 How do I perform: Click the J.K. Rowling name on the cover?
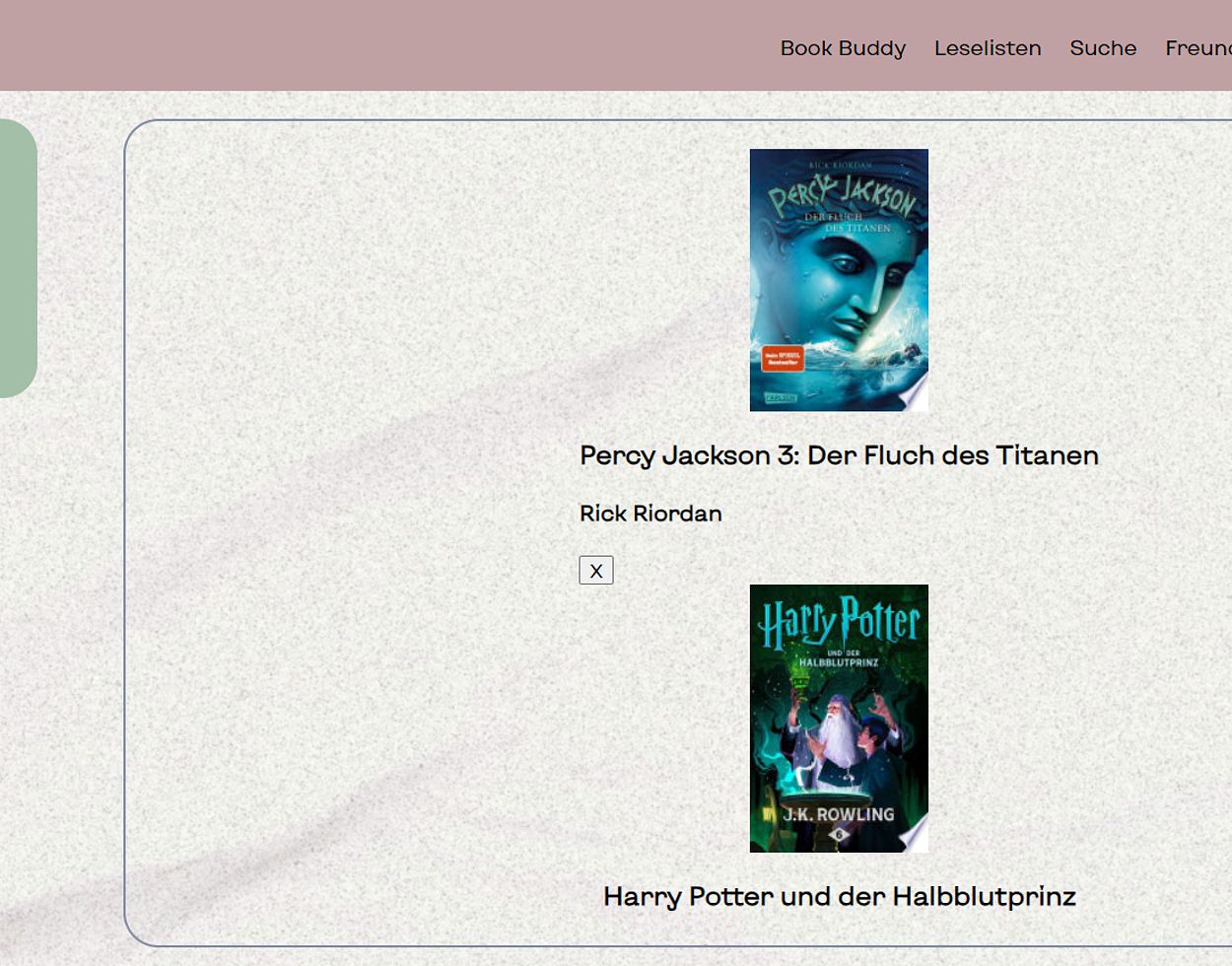click(x=839, y=814)
